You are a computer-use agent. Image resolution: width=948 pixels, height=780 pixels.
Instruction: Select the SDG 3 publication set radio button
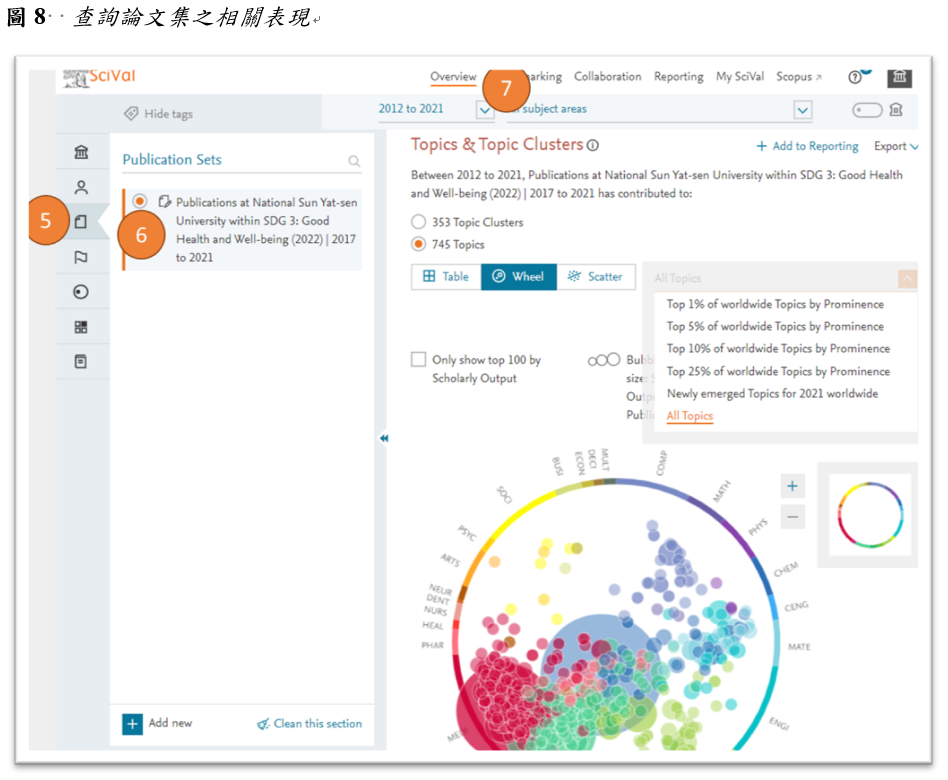coord(140,201)
